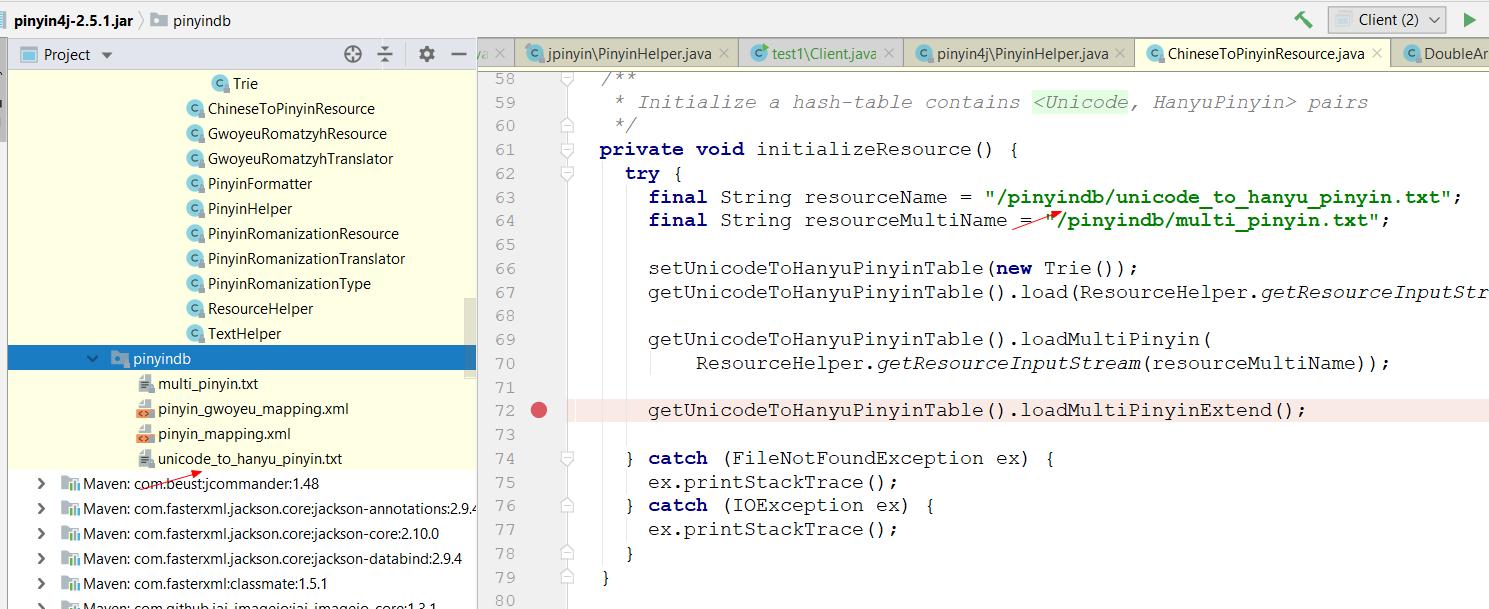The height and width of the screenshot is (609, 1489).
Task: Click the fold marker at line 74
Action: 567,459
